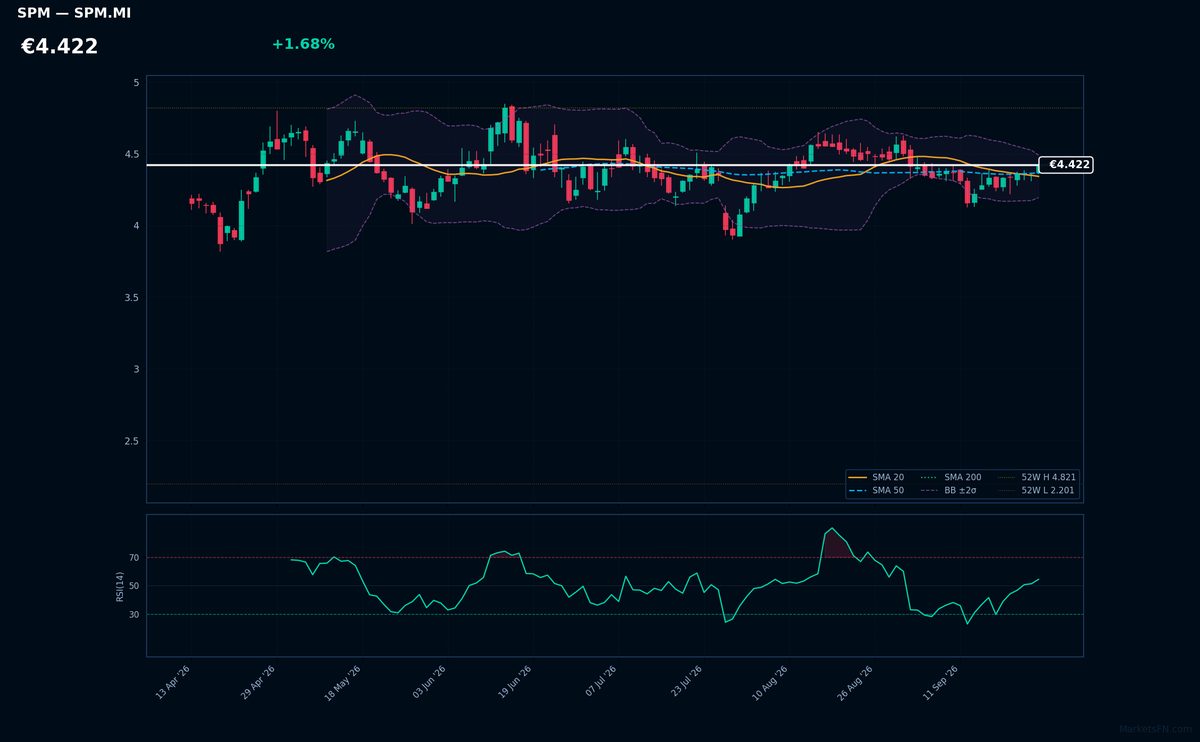Select the SMA 20 legend entry

pos(876,478)
